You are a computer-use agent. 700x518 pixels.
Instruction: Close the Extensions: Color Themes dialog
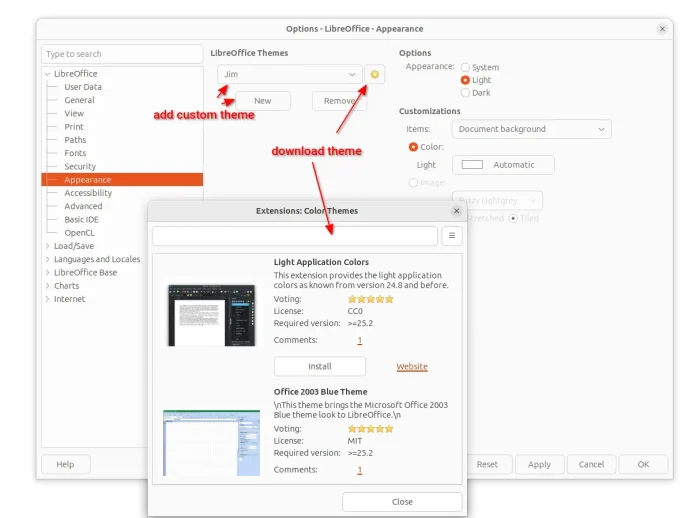pos(456,211)
